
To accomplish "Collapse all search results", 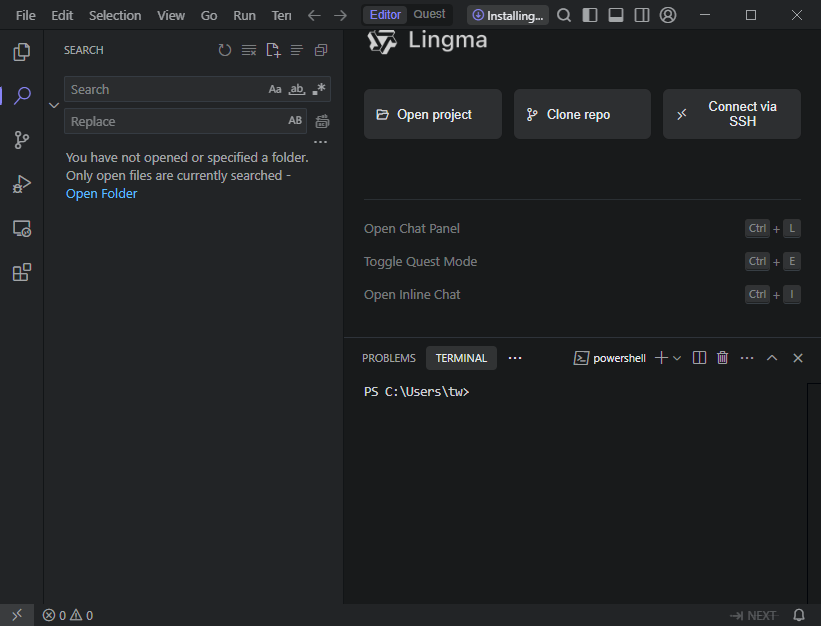I will click(x=321, y=50).
